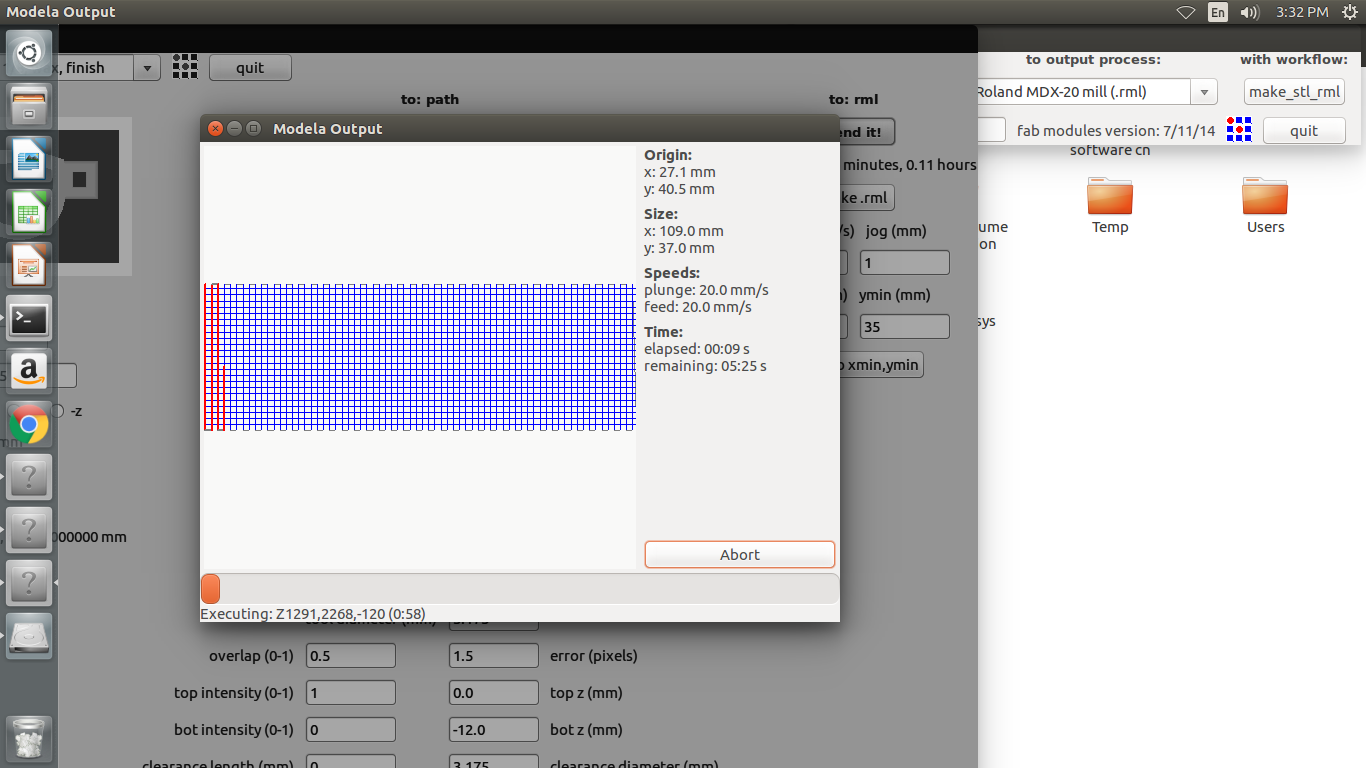The image size is (1366, 768).
Task: Open the Files manager from launcher
Action: point(29,106)
